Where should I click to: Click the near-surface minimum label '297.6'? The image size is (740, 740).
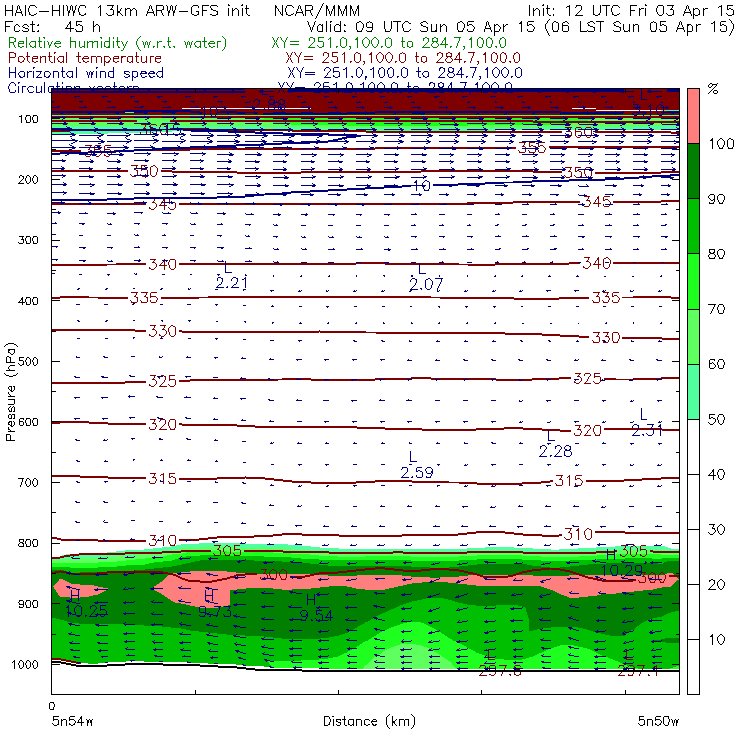(x=500, y=671)
